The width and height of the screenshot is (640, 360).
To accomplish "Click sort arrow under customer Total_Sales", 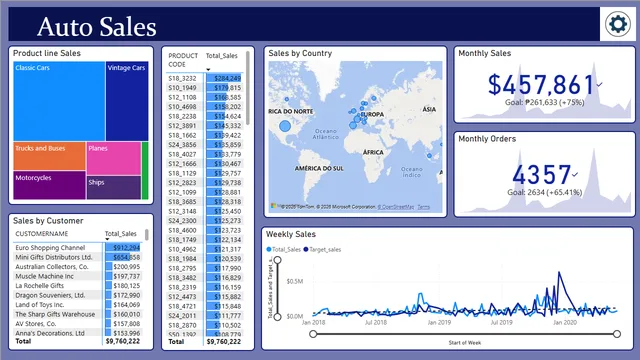I will click(107, 239).
